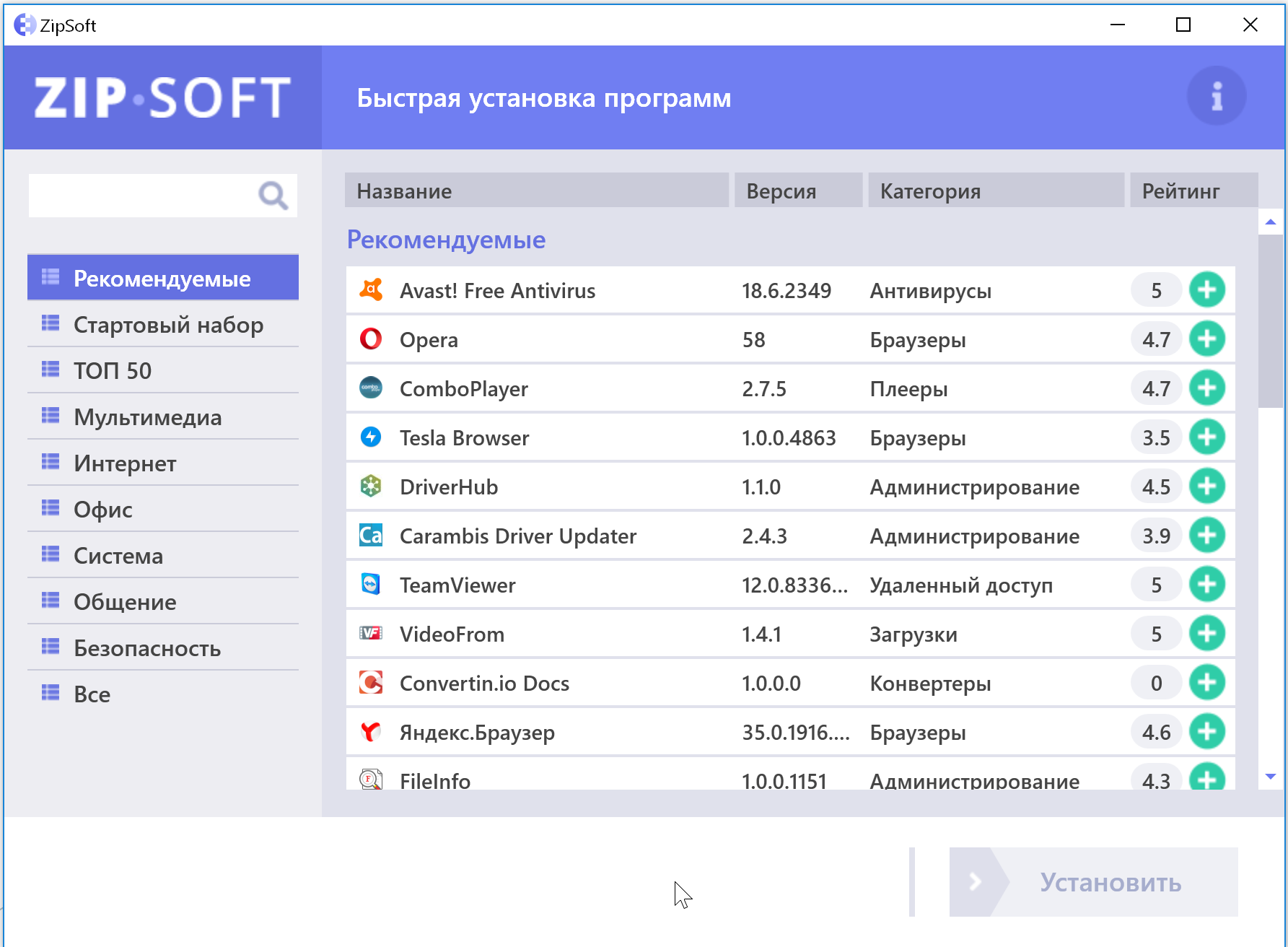Click the ZIP·SOFT logo
This screenshot has width=1288, height=947.
pyautogui.click(x=162, y=97)
